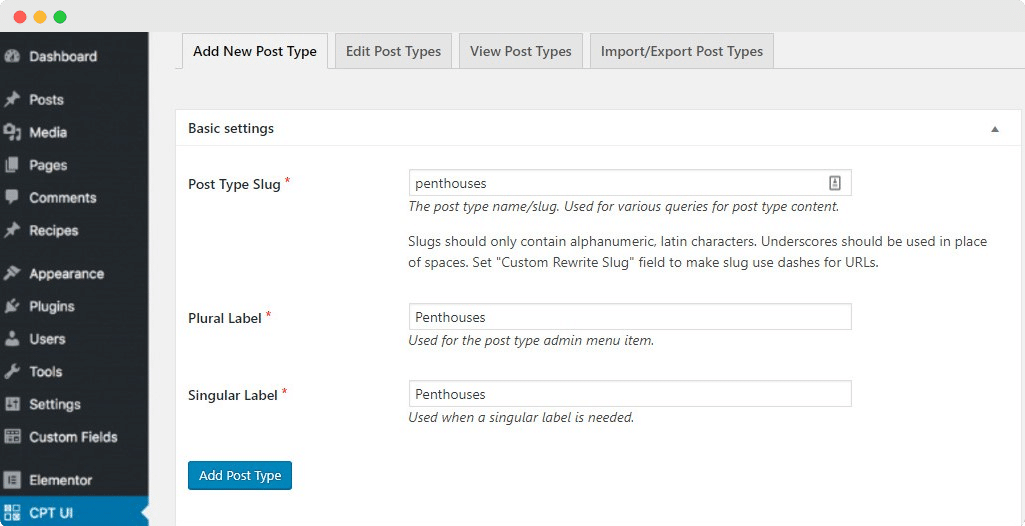This screenshot has width=1025, height=526.
Task: Click the 'The post type name/slug' description
Action: coord(624,207)
